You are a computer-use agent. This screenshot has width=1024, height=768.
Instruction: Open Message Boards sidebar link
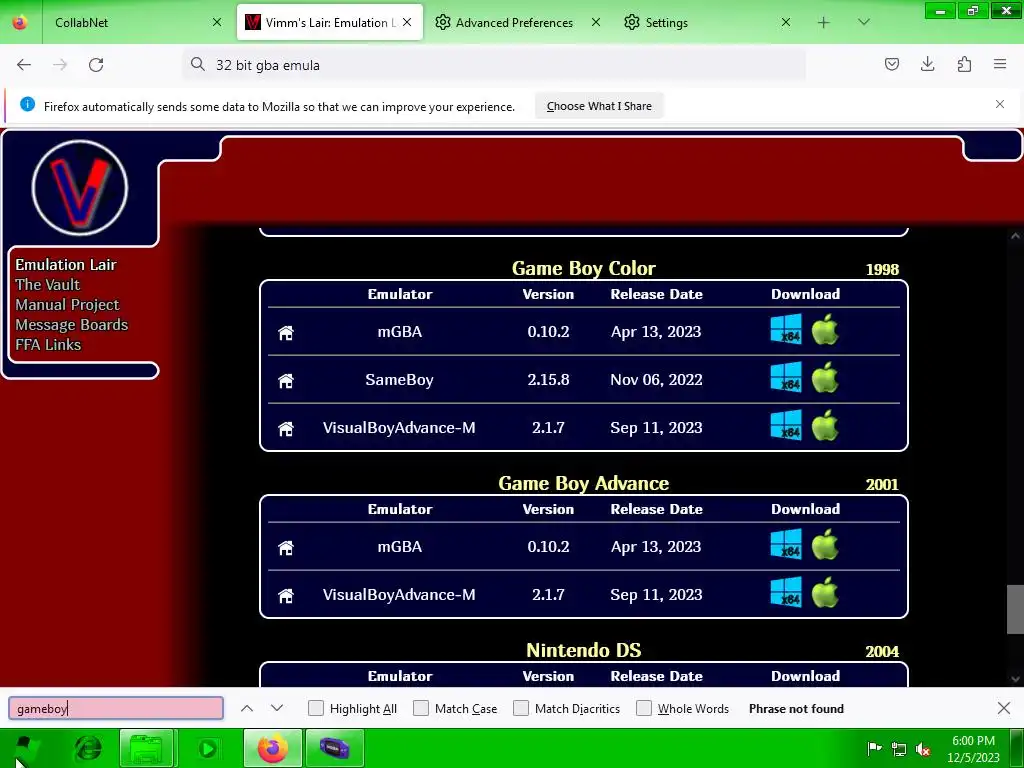(72, 325)
